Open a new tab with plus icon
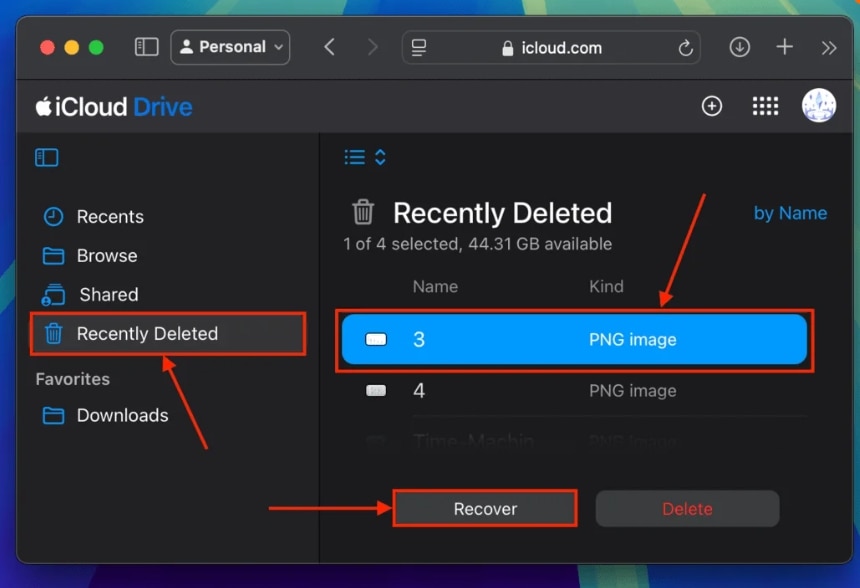The height and width of the screenshot is (588, 860). [x=785, y=47]
